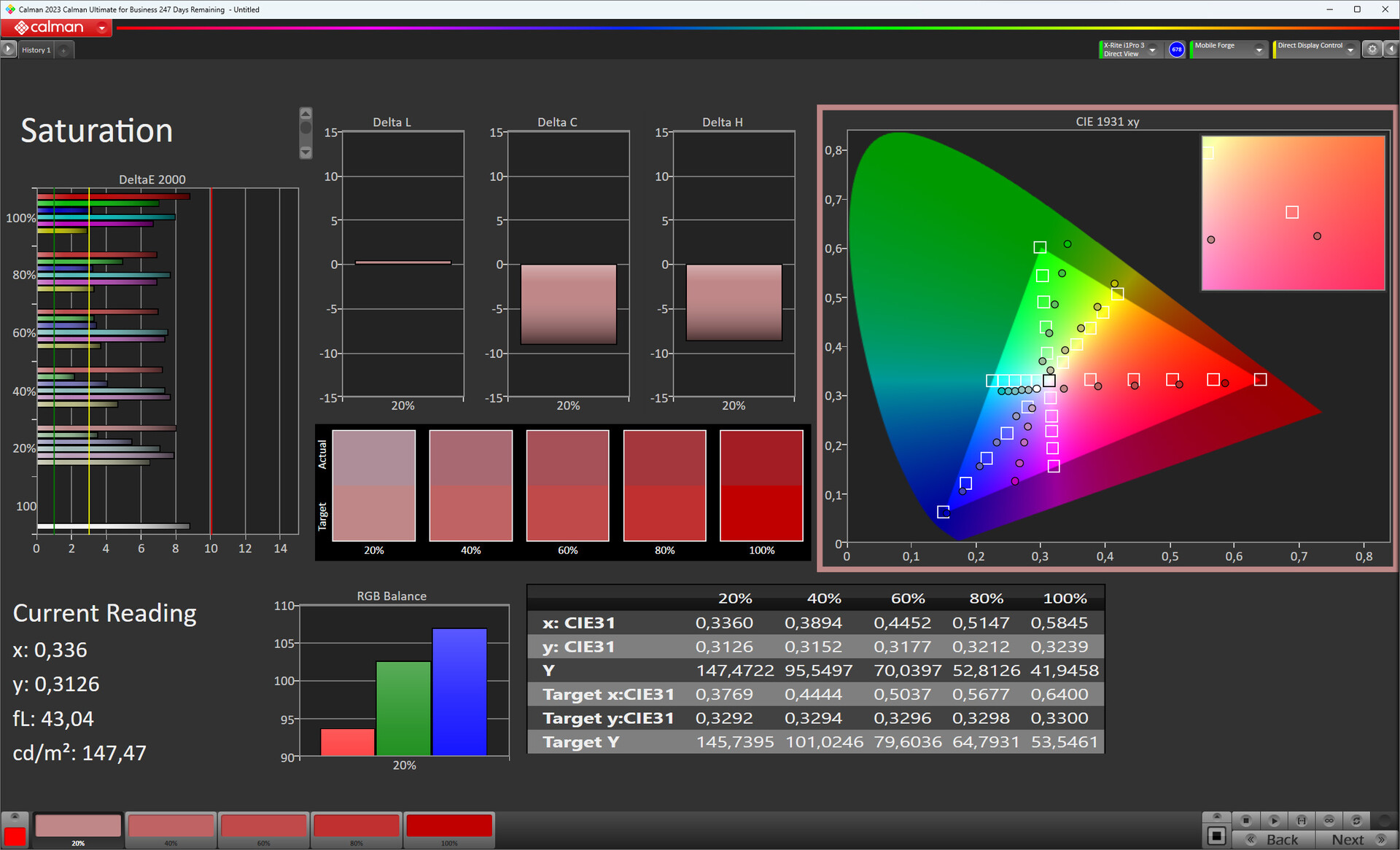The image size is (1400, 850).
Task: Click the blue 678 meter status badge
Action: coord(1176,50)
